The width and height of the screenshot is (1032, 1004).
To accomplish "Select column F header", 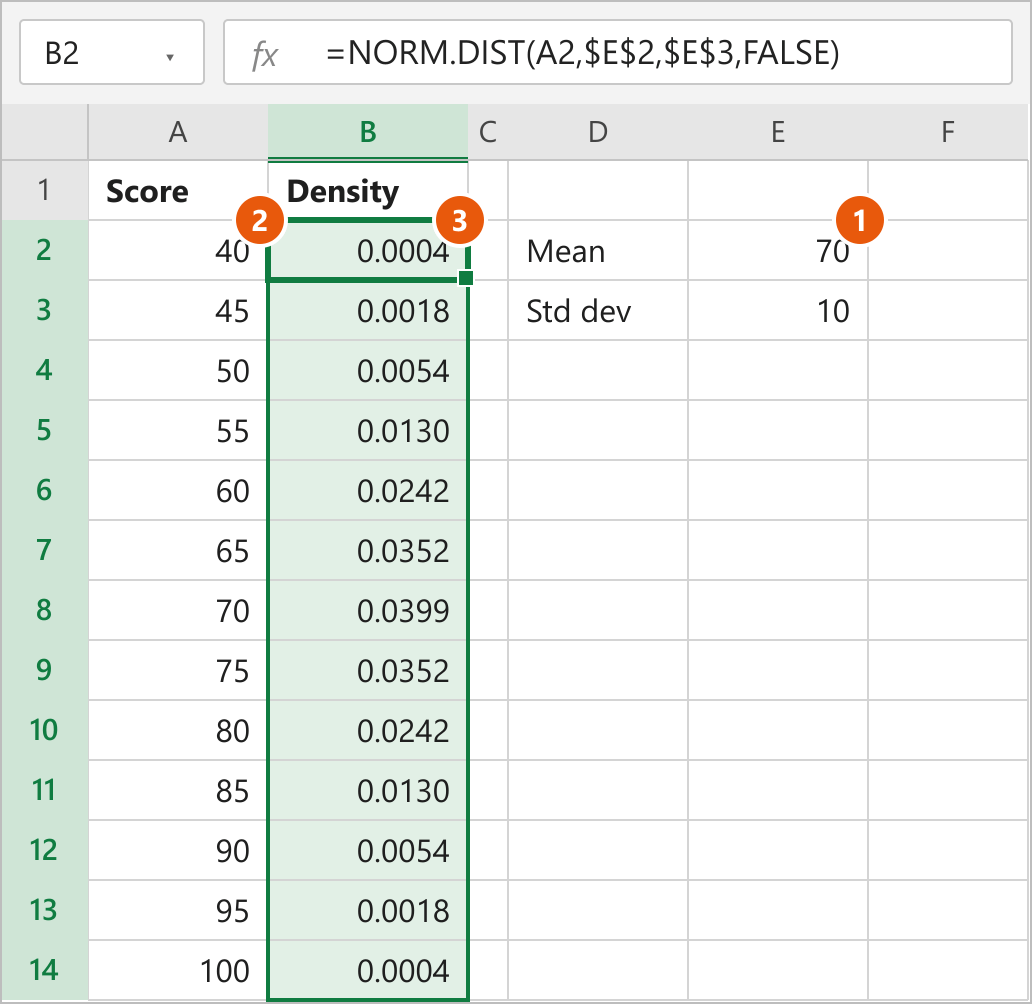I will [948, 132].
